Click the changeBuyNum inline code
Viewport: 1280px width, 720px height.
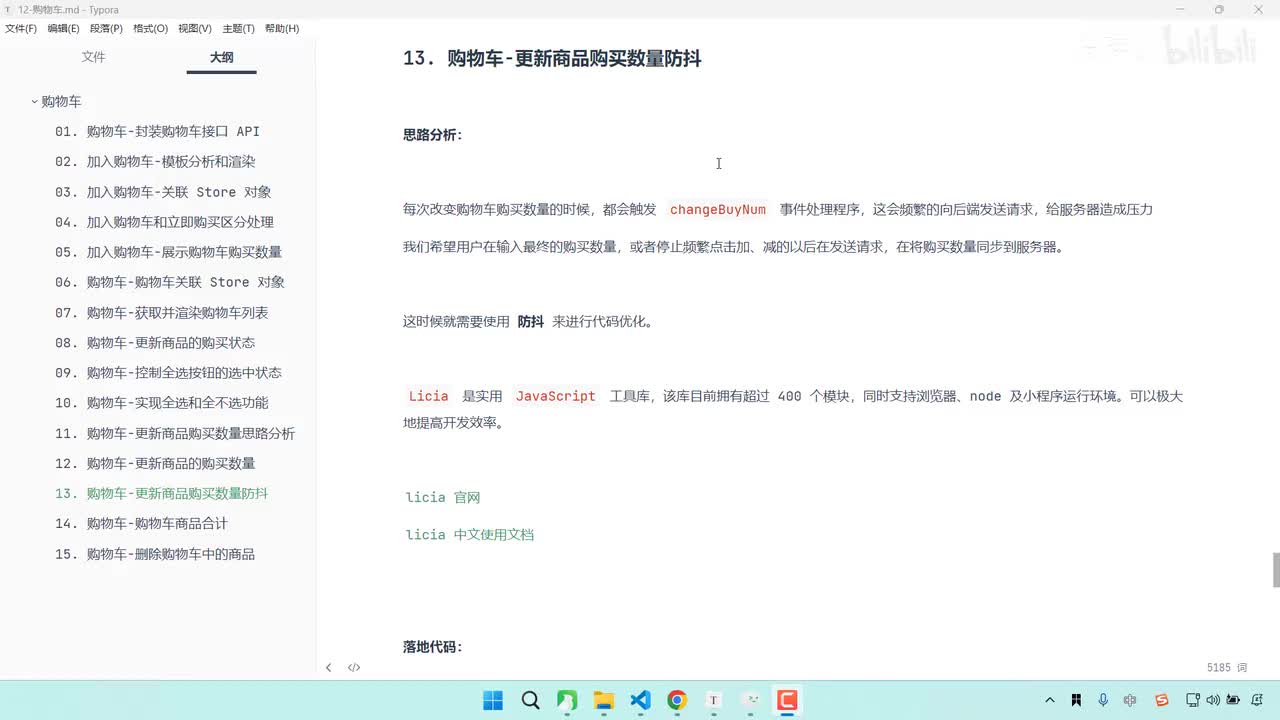point(718,210)
